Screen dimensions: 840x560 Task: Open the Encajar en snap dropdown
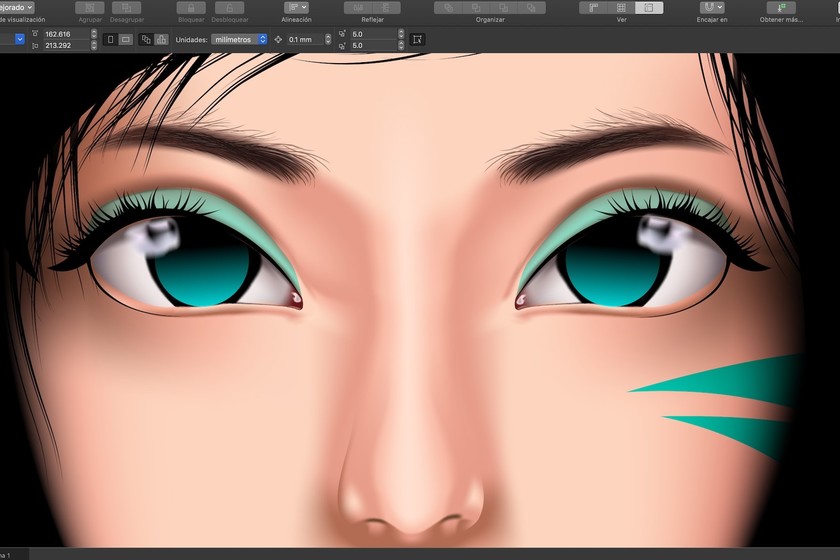[711, 7]
